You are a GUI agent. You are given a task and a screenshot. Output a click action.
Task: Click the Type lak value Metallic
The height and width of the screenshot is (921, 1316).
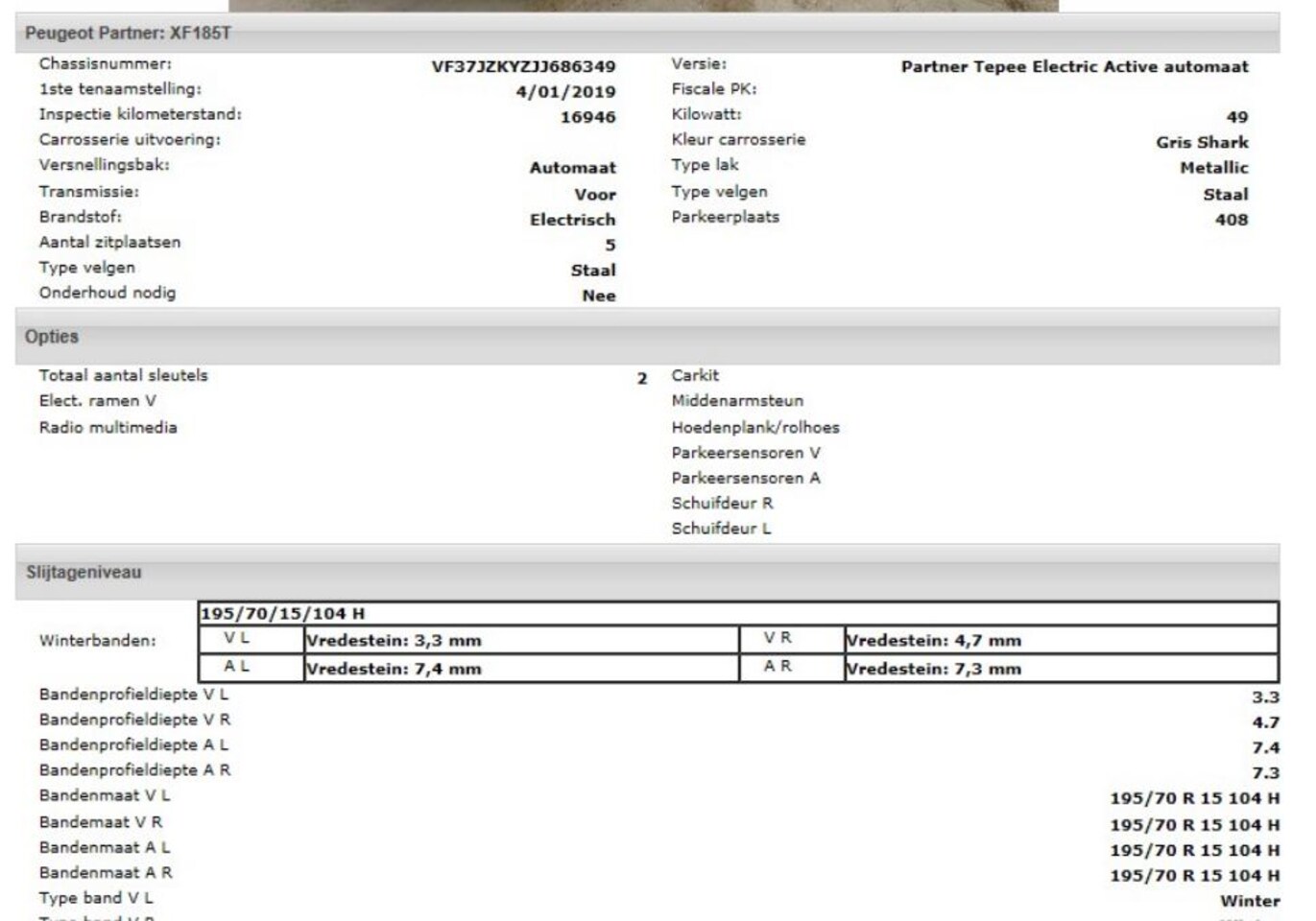click(x=1214, y=168)
